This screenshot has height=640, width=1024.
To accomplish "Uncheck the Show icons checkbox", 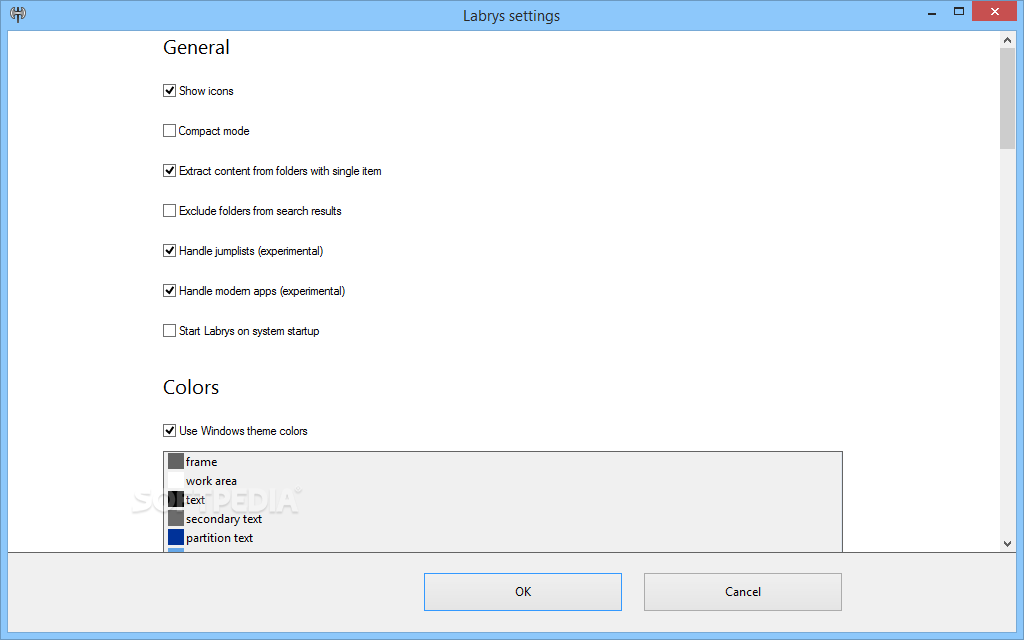I will point(169,91).
